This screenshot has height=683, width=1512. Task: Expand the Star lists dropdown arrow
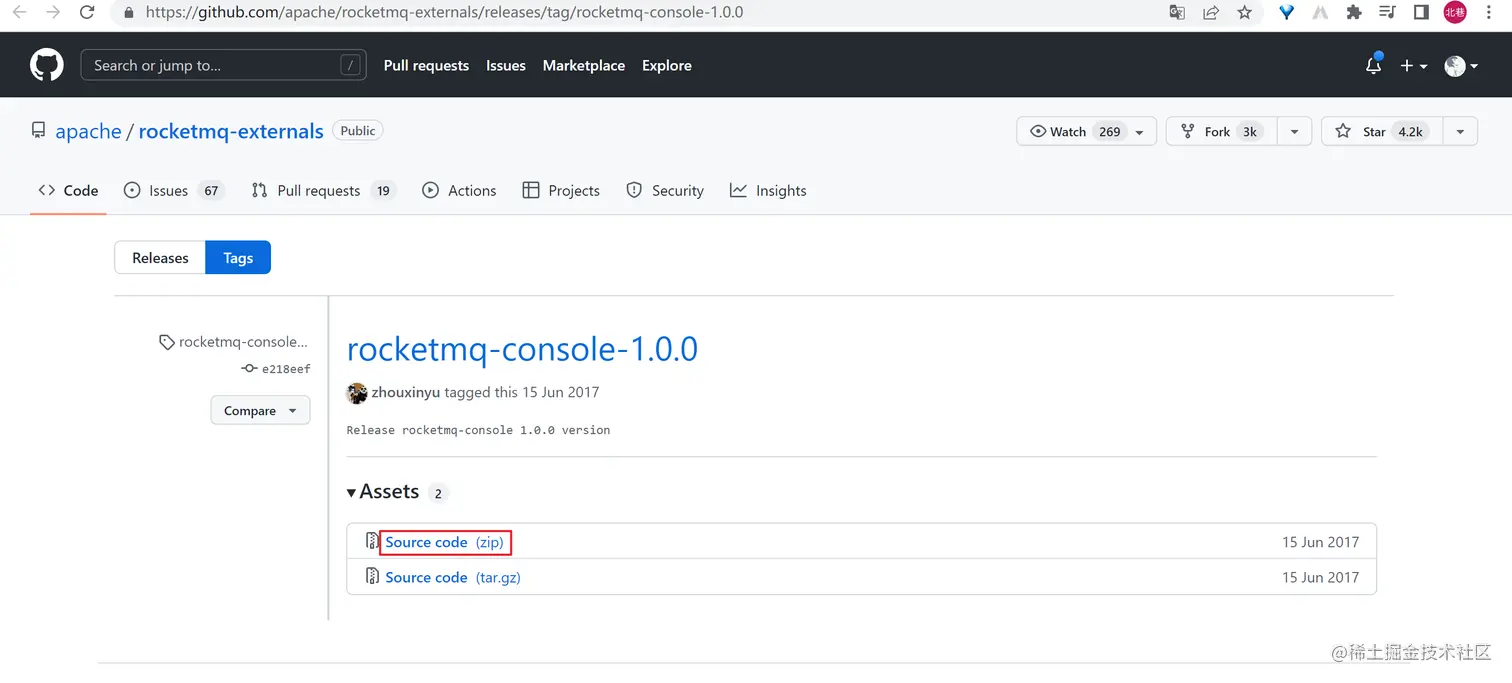point(1460,132)
